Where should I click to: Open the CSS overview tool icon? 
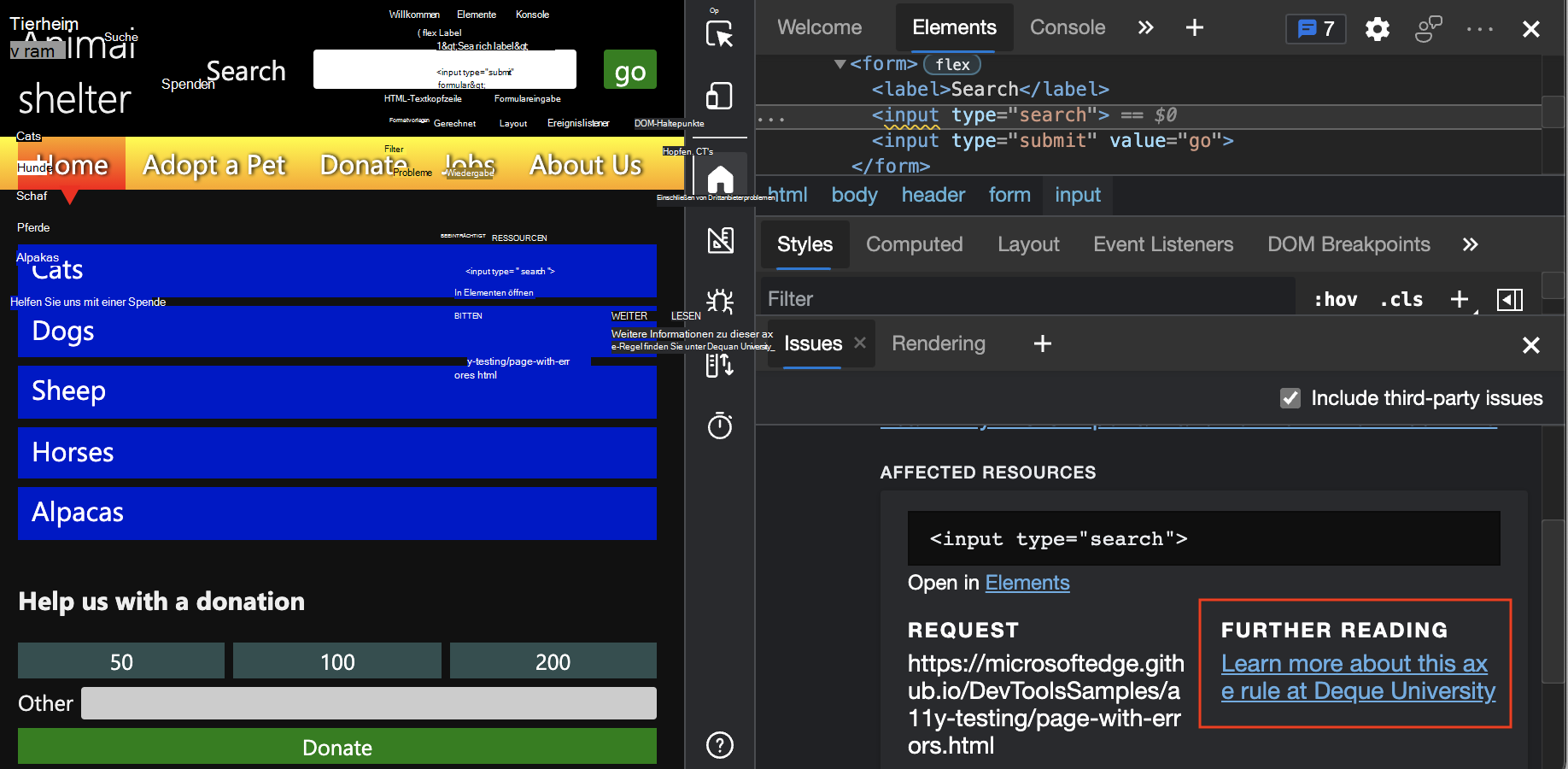point(720,240)
